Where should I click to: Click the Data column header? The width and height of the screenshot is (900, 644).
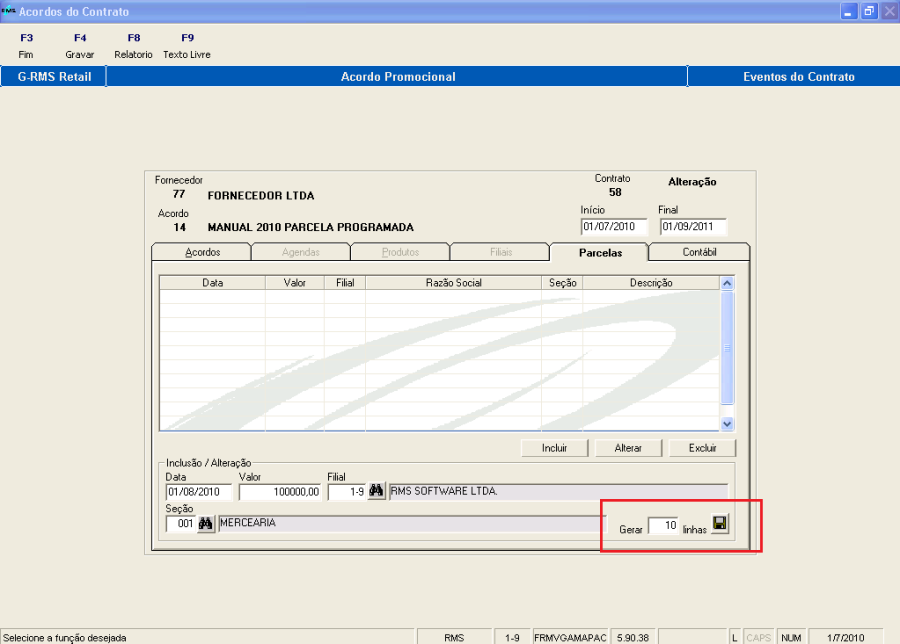pos(212,282)
